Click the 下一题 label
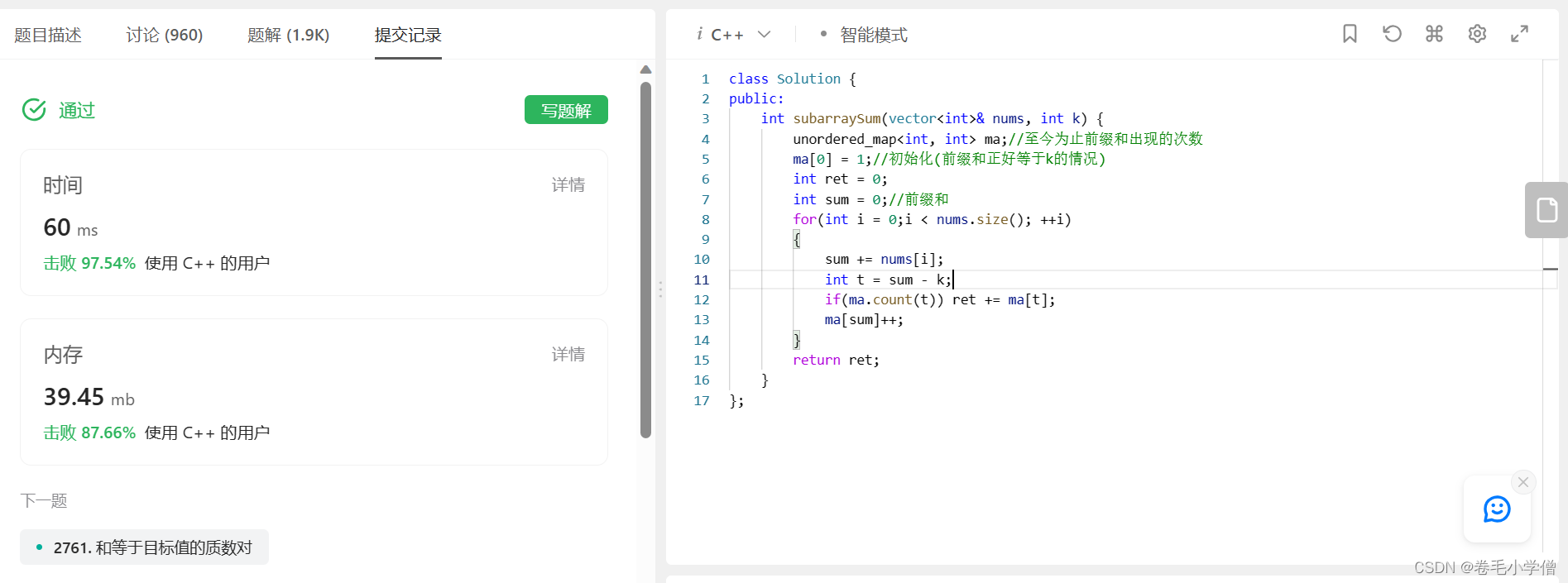The image size is (1568, 583). click(x=44, y=500)
